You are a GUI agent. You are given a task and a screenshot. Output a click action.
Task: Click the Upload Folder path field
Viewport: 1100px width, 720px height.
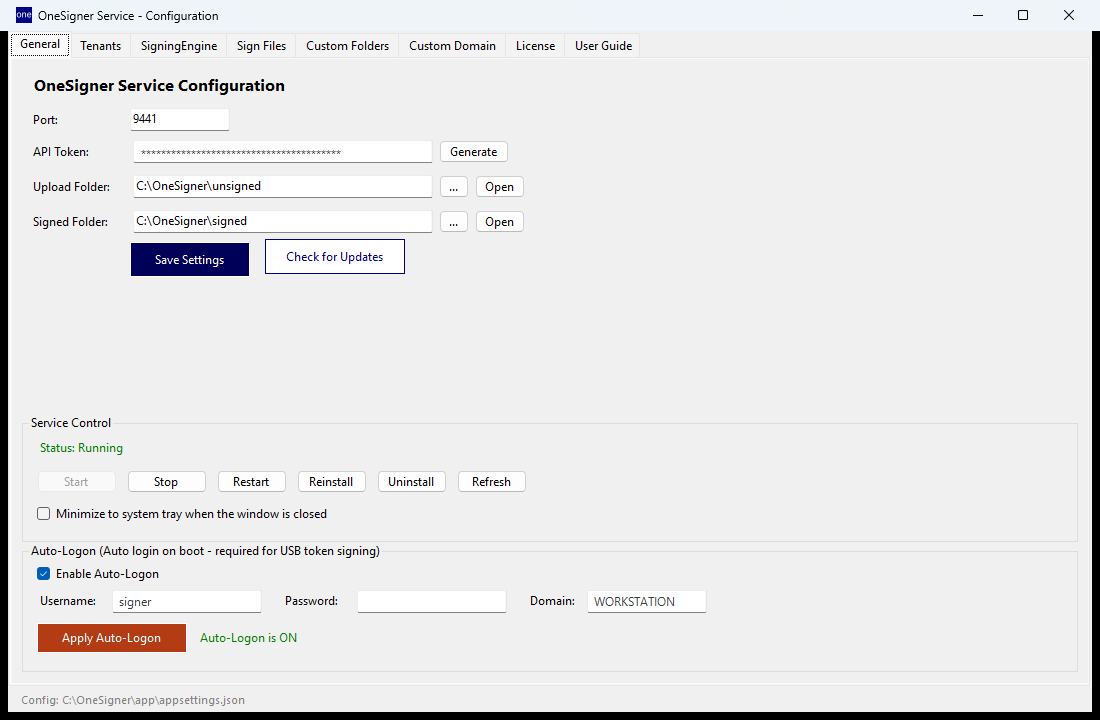283,186
